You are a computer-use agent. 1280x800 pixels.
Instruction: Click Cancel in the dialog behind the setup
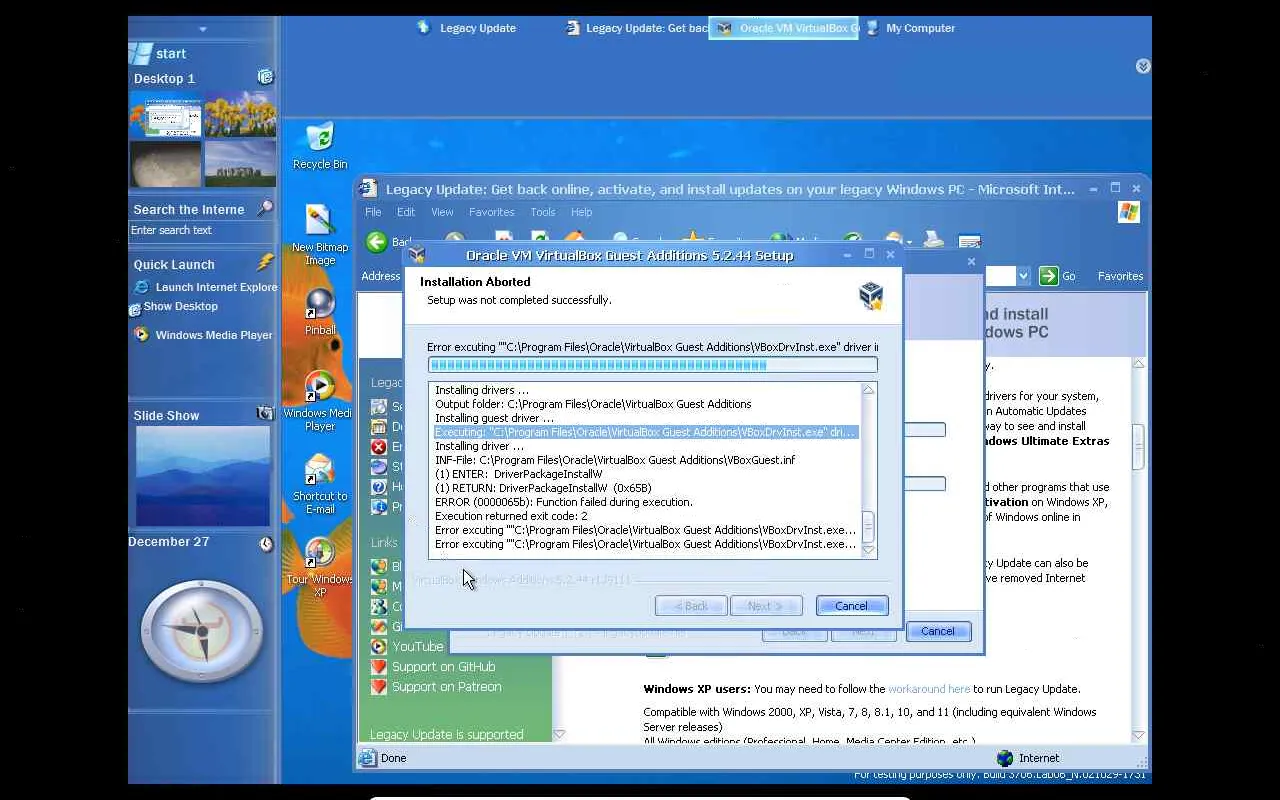pos(938,631)
